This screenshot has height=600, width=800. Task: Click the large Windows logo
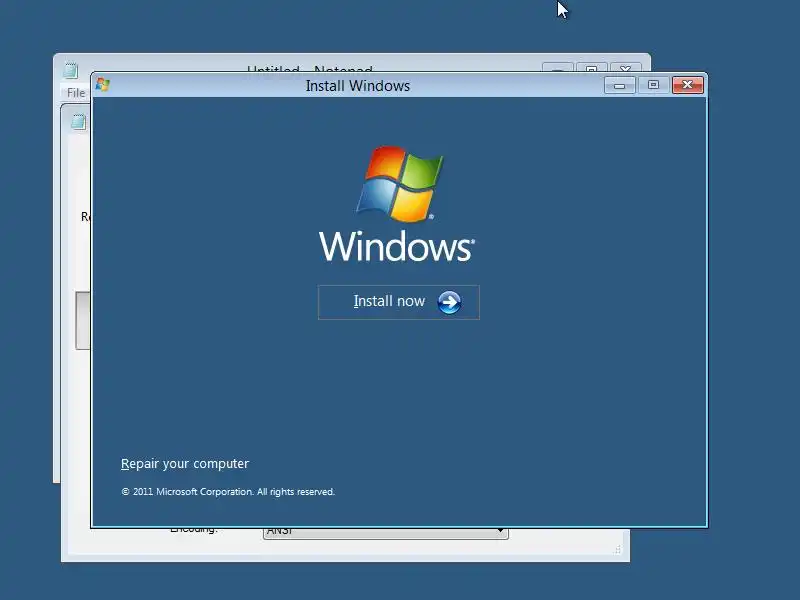pos(400,184)
